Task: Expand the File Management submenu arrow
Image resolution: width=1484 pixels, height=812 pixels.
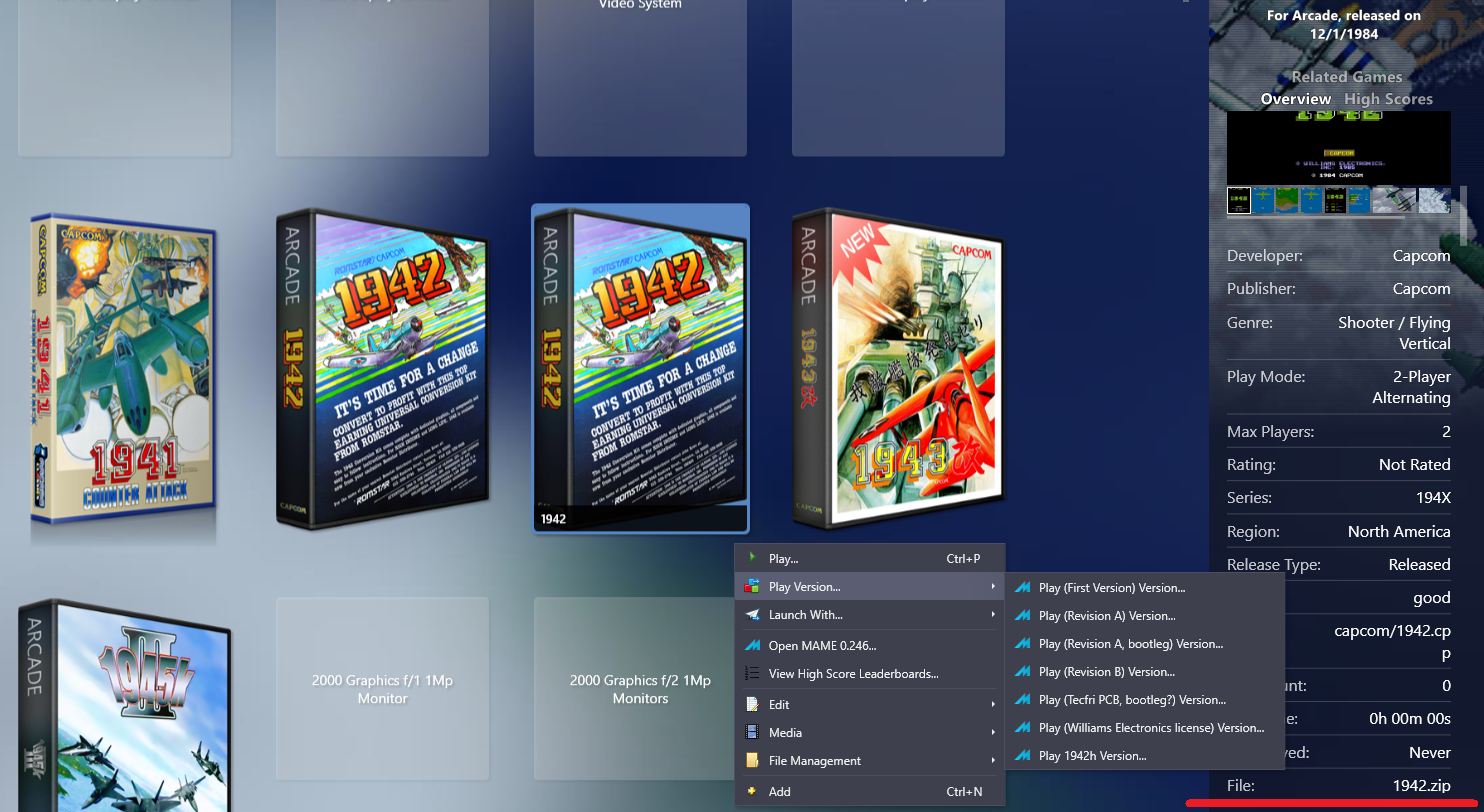Action: coord(993,761)
